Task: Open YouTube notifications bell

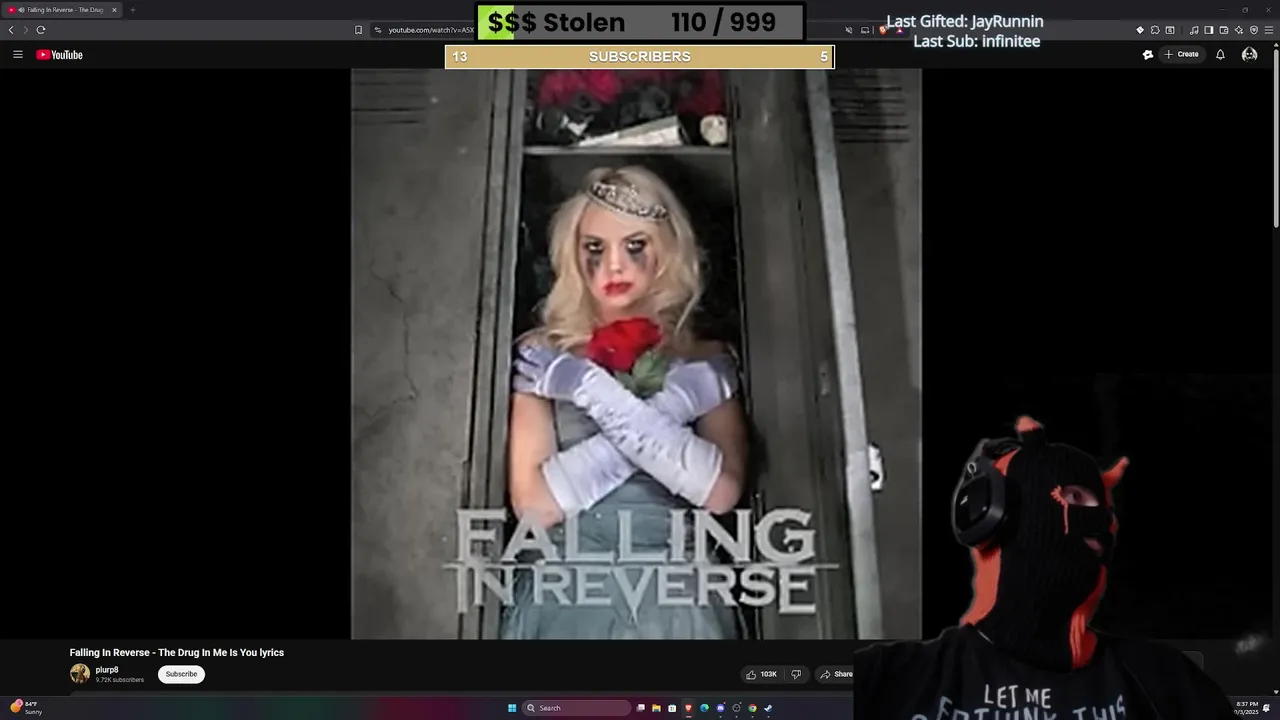Action: pos(1220,54)
